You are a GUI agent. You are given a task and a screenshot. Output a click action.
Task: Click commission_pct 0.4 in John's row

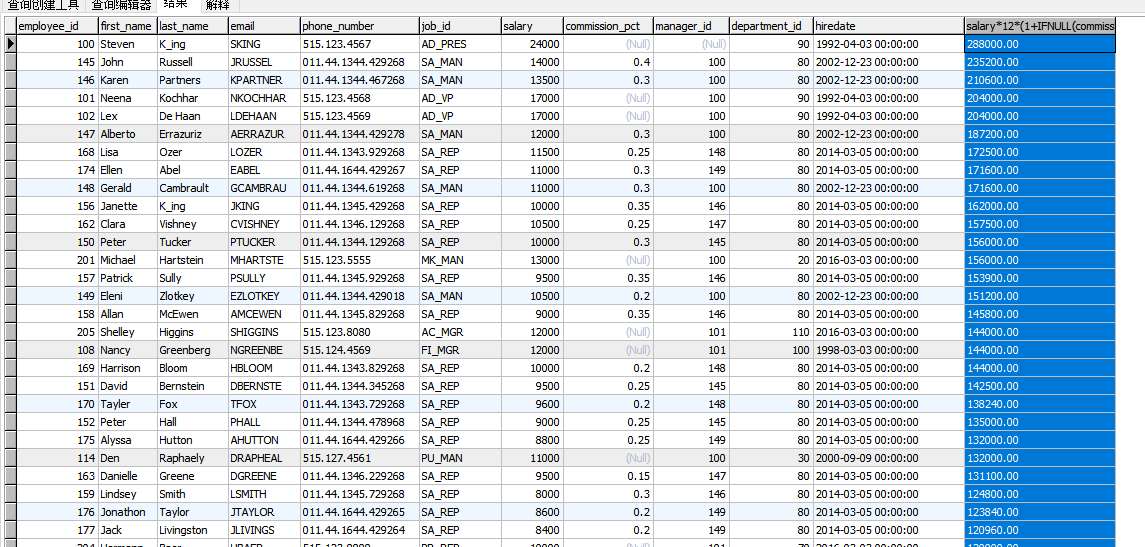608,62
